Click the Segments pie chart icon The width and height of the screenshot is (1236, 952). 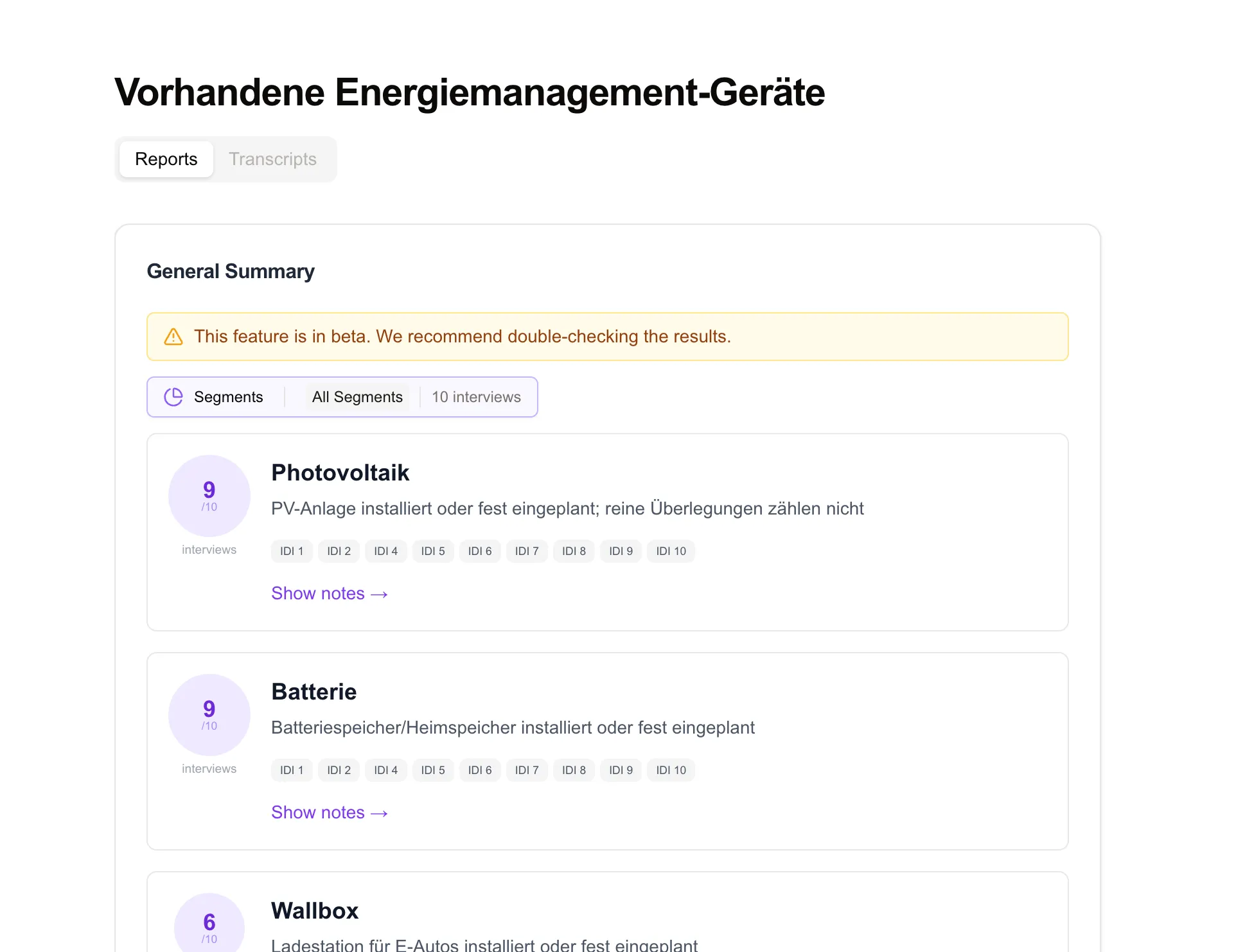(x=173, y=397)
